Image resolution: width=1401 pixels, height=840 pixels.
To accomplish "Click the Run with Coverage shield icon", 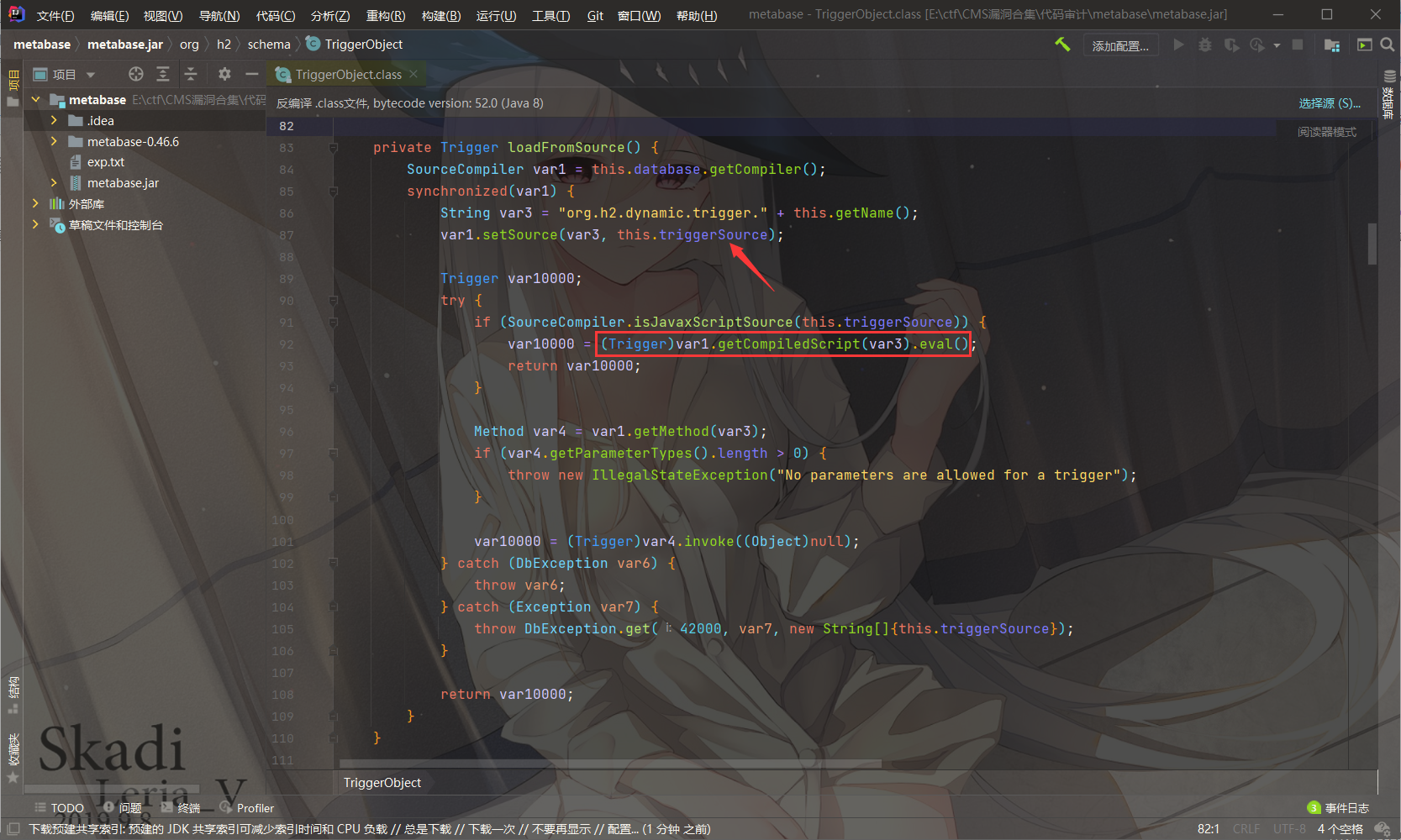I will (1231, 45).
